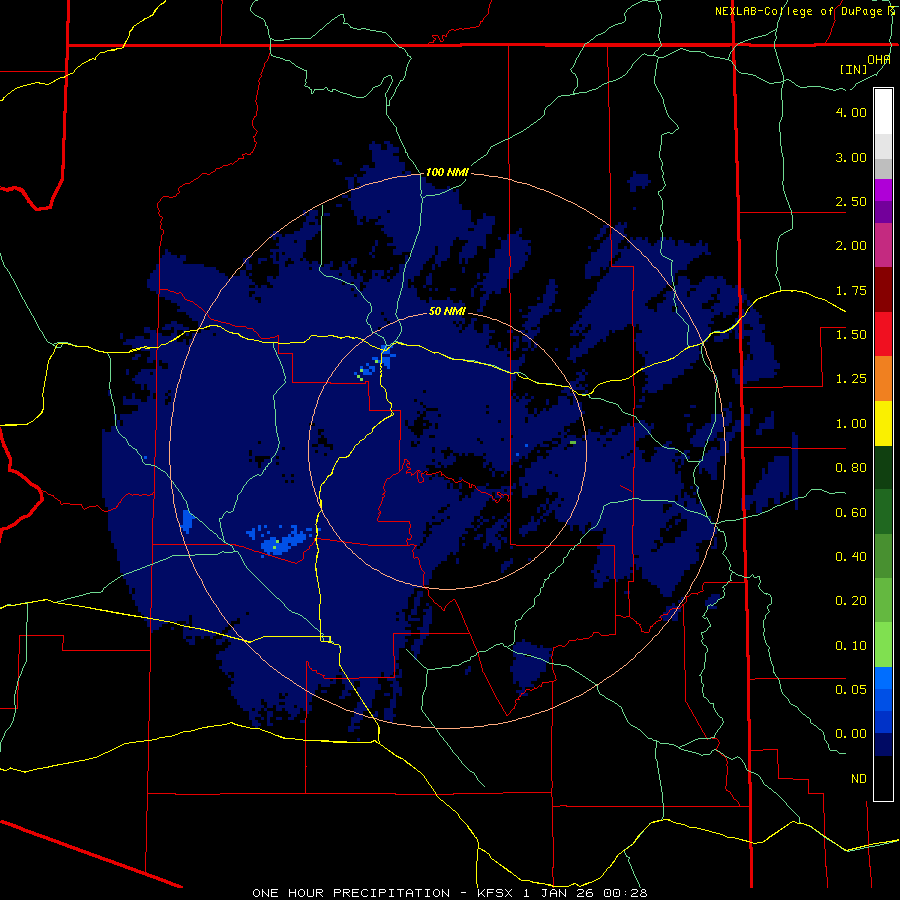Image resolution: width=900 pixels, height=900 pixels.
Task: Click the ND legend label
Action: tap(859, 779)
